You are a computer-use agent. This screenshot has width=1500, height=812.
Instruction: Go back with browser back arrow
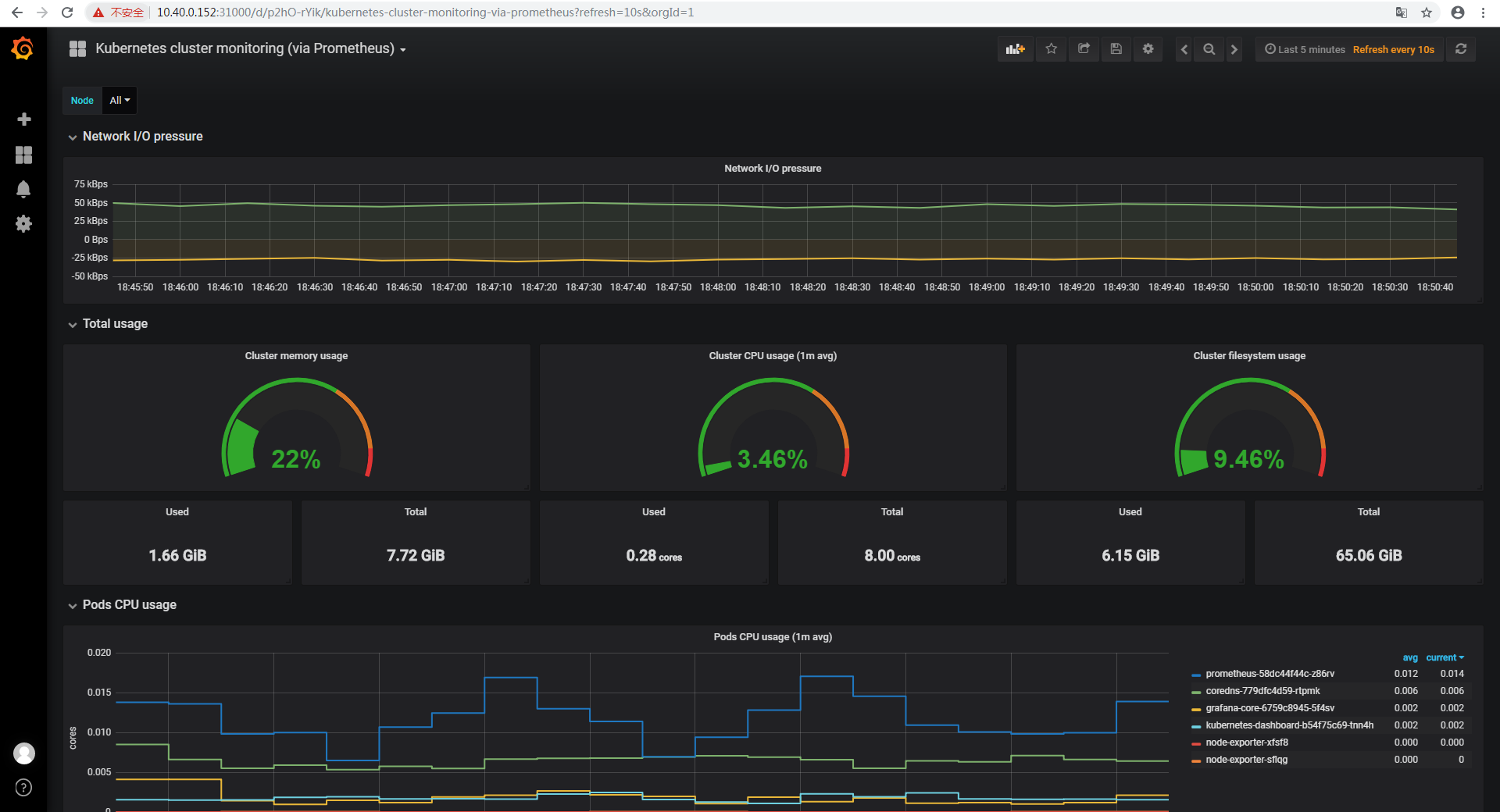[x=17, y=12]
